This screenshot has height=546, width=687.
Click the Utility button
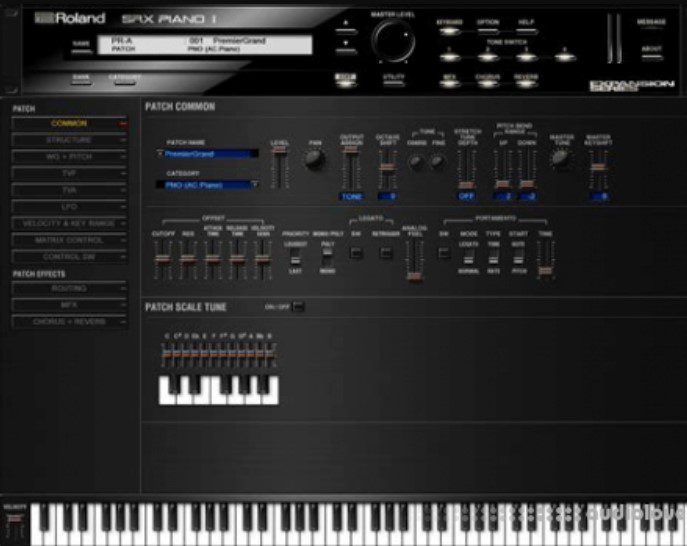pyautogui.click(x=393, y=83)
